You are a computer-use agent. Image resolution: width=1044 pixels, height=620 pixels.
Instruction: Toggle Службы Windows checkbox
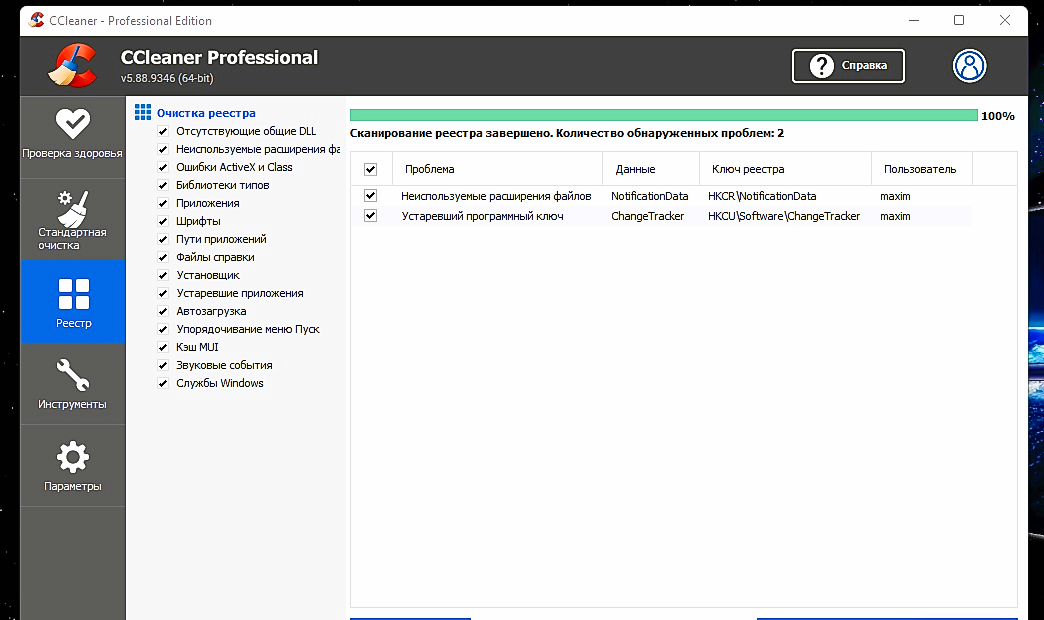(162, 383)
